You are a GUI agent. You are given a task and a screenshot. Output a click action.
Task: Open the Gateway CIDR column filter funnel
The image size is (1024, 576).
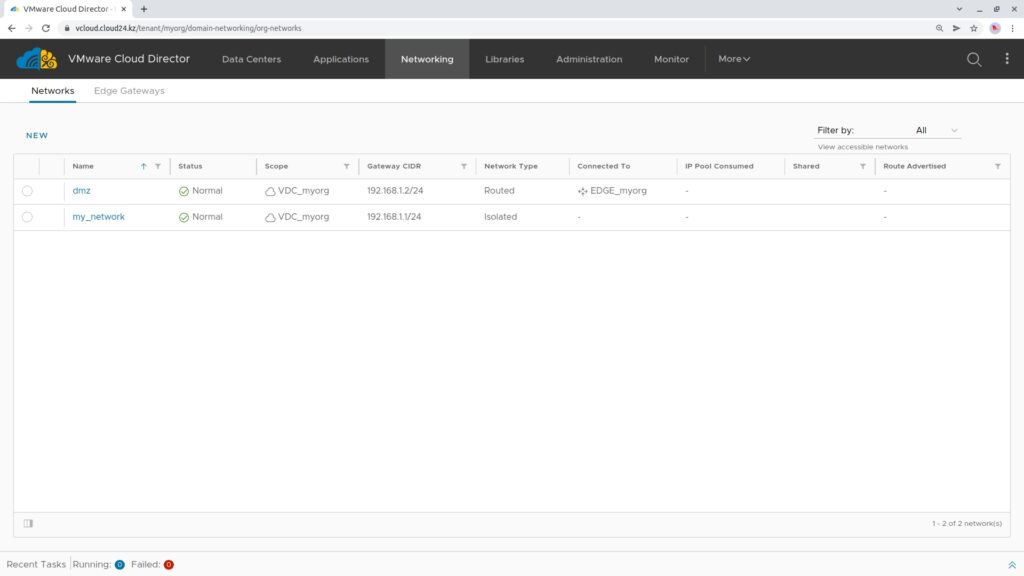(x=464, y=167)
